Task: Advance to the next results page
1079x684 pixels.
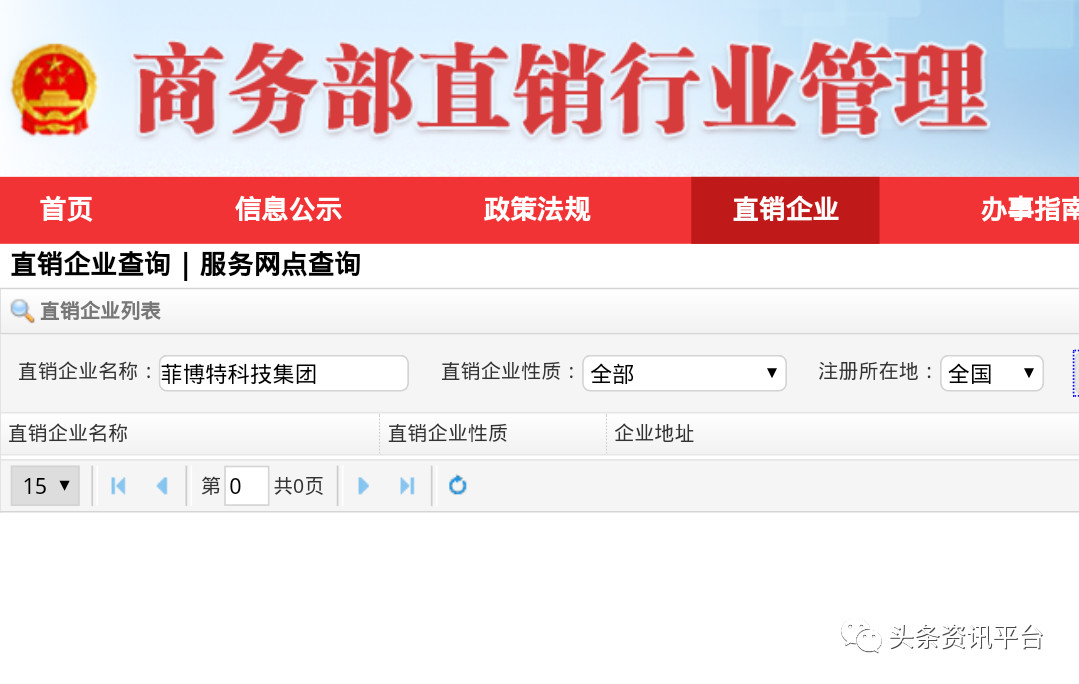Action: click(364, 486)
